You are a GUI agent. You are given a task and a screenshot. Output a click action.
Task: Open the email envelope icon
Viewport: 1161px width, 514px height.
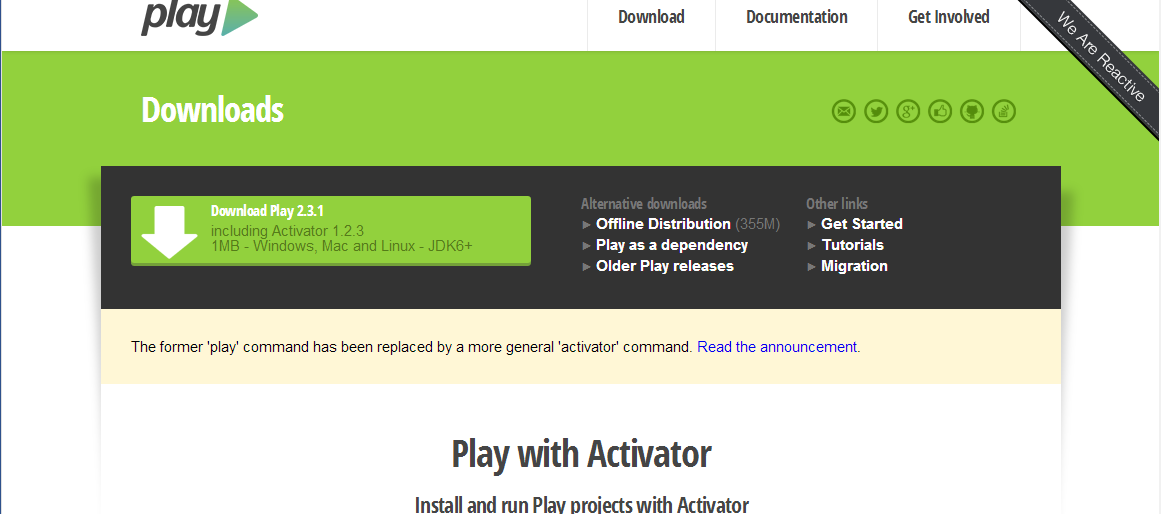[x=844, y=112]
